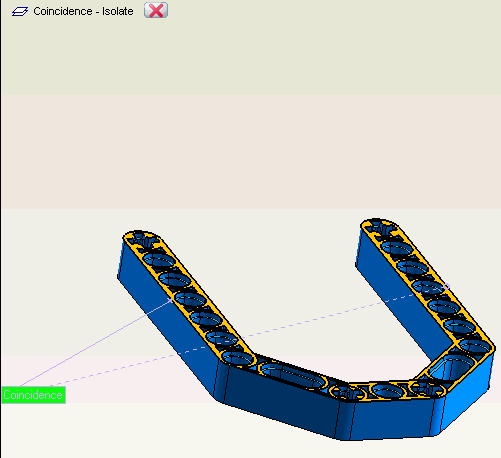Close the Coincidence - Isolate panel with the red X
Screen dimensions: 501x458
[x=156, y=10]
